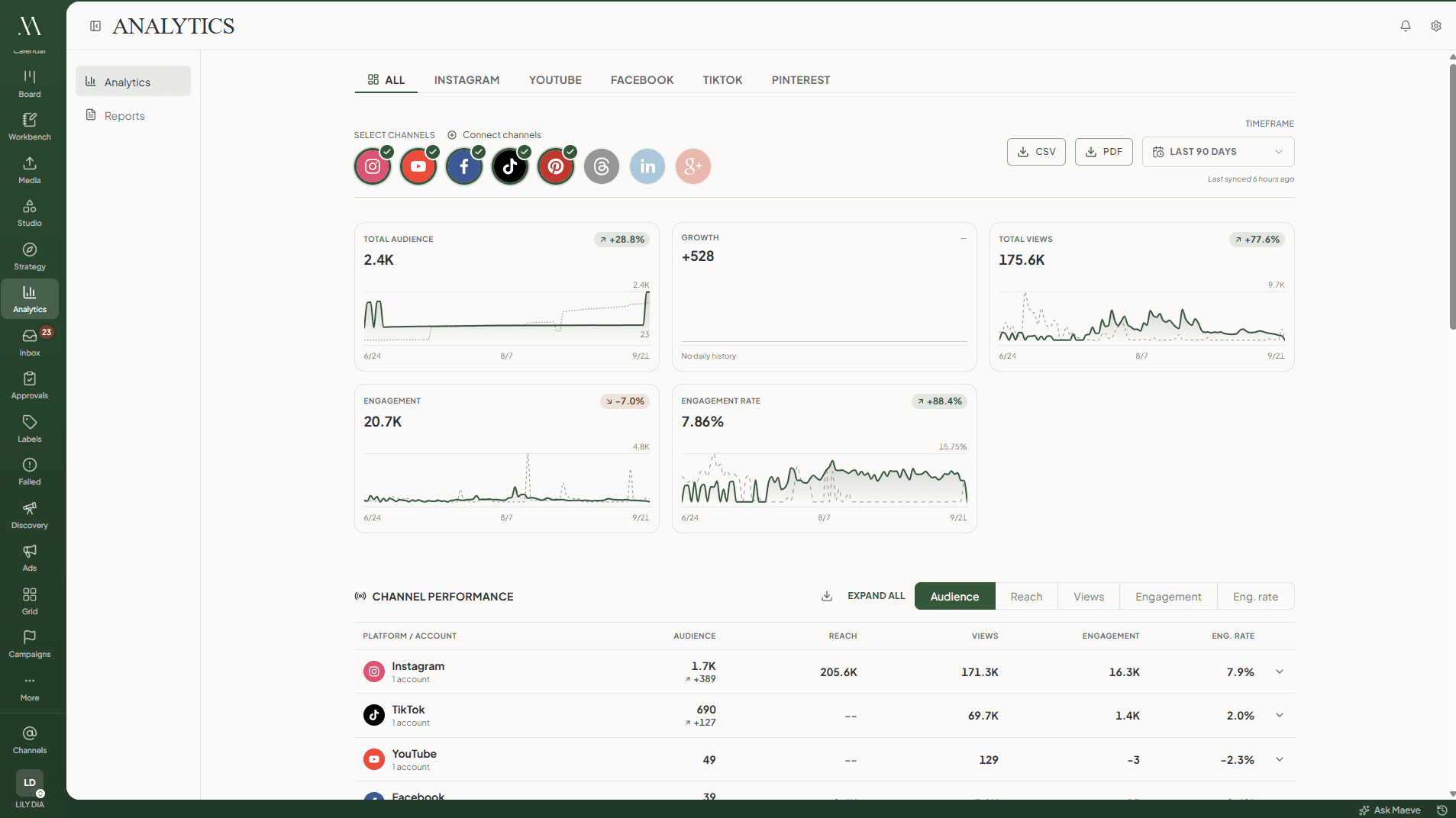Open Ads megaphone icon
1456x818 pixels.
tap(30, 558)
